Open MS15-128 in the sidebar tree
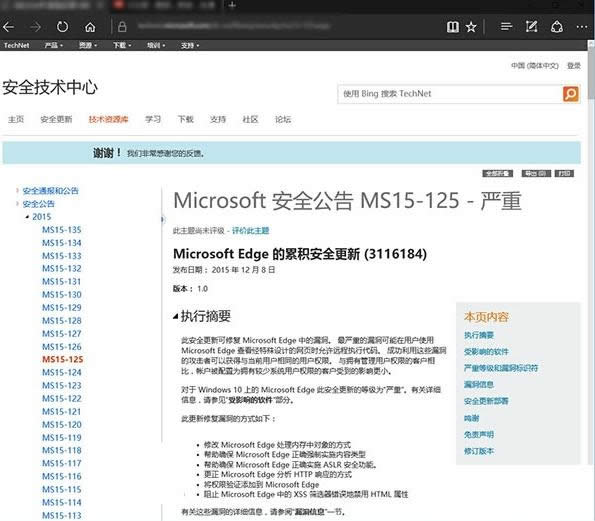Image resolution: width=595 pixels, height=521 pixels. tap(62, 321)
